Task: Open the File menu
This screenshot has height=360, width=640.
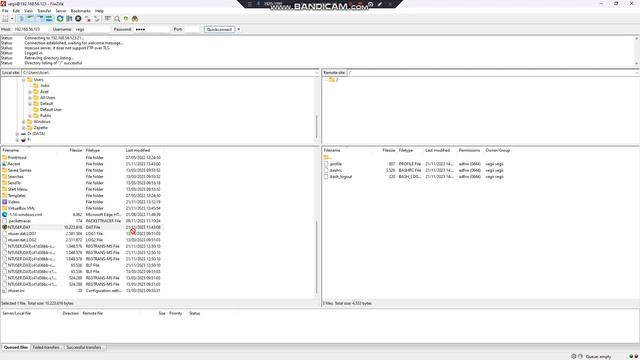Action: (5, 11)
